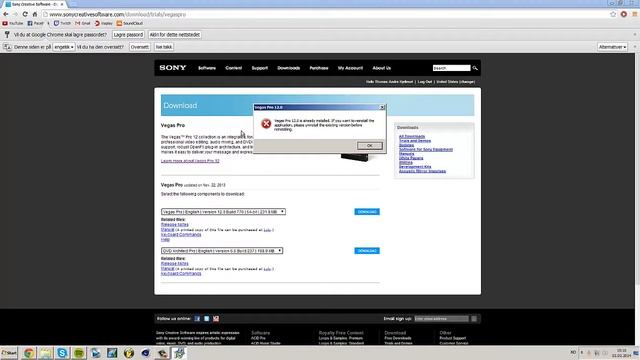Open the YouTube bookmark

[x=13, y=24]
